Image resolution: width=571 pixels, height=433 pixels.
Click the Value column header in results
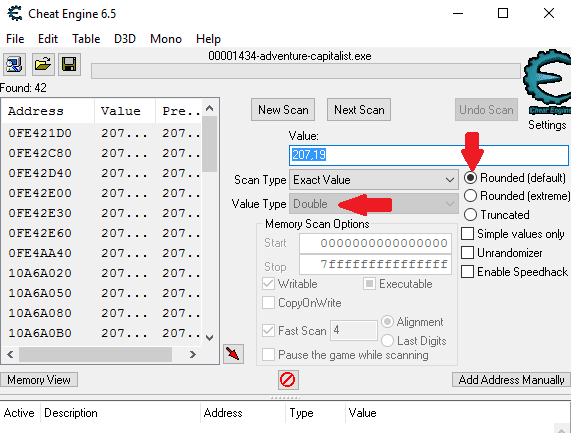point(125,111)
